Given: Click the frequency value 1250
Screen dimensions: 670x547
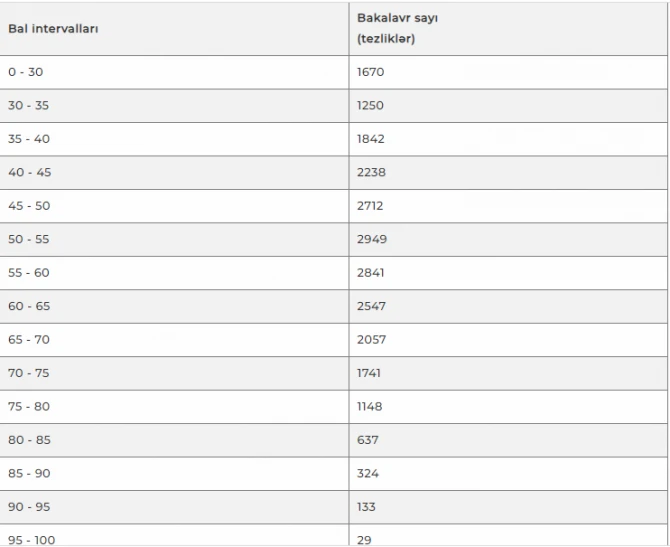Looking at the screenshot, I should [x=508, y=106].
